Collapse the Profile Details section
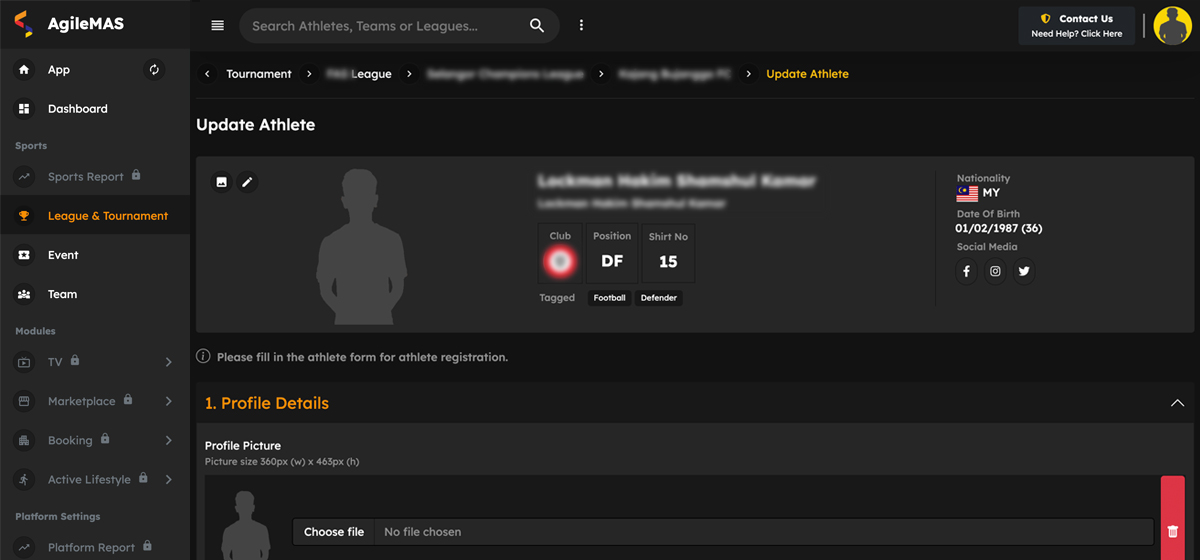Image resolution: width=1200 pixels, height=560 pixels. pyautogui.click(x=1177, y=403)
